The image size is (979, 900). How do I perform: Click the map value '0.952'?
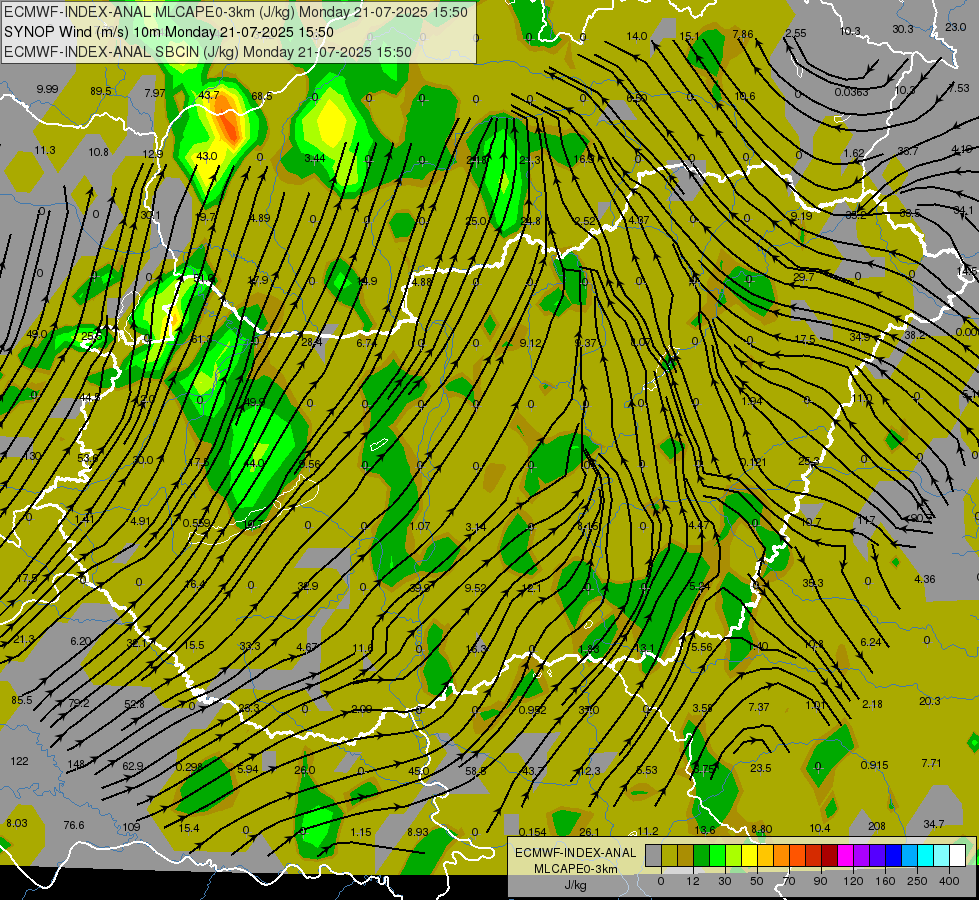pos(533,710)
